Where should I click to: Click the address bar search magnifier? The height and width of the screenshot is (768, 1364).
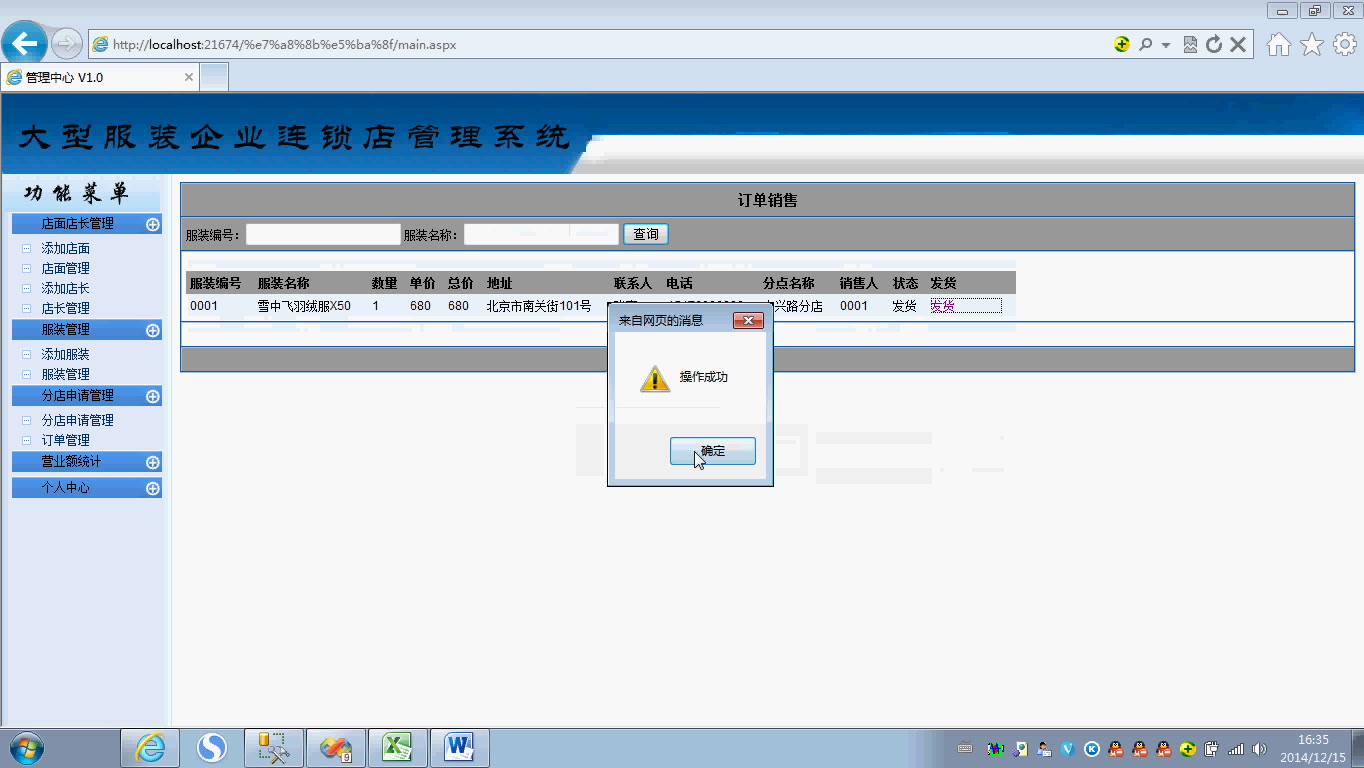click(x=1146, y=44)
